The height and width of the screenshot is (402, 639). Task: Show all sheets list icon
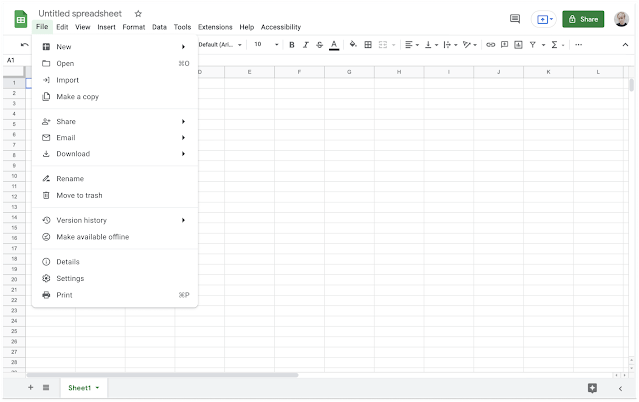pos(46,387)
